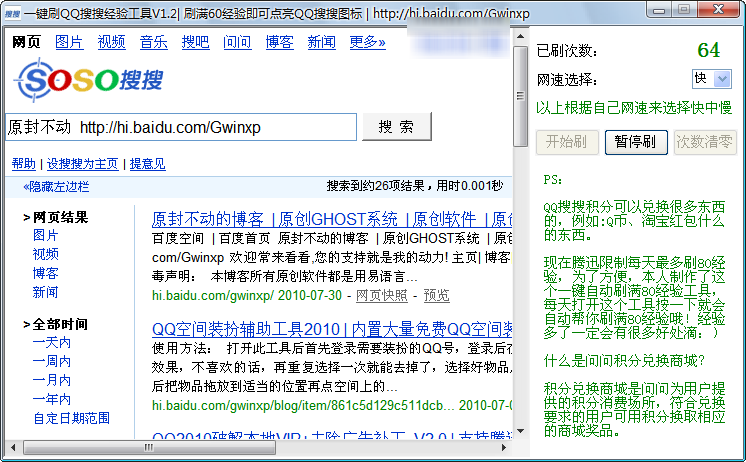Open the 新闻 tab in top navigation
746x462 pixels.
click(321, 42)
